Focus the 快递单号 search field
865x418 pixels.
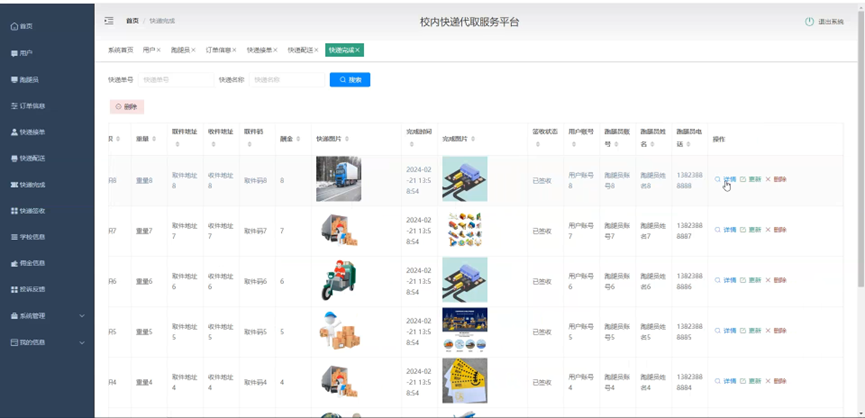176,80
